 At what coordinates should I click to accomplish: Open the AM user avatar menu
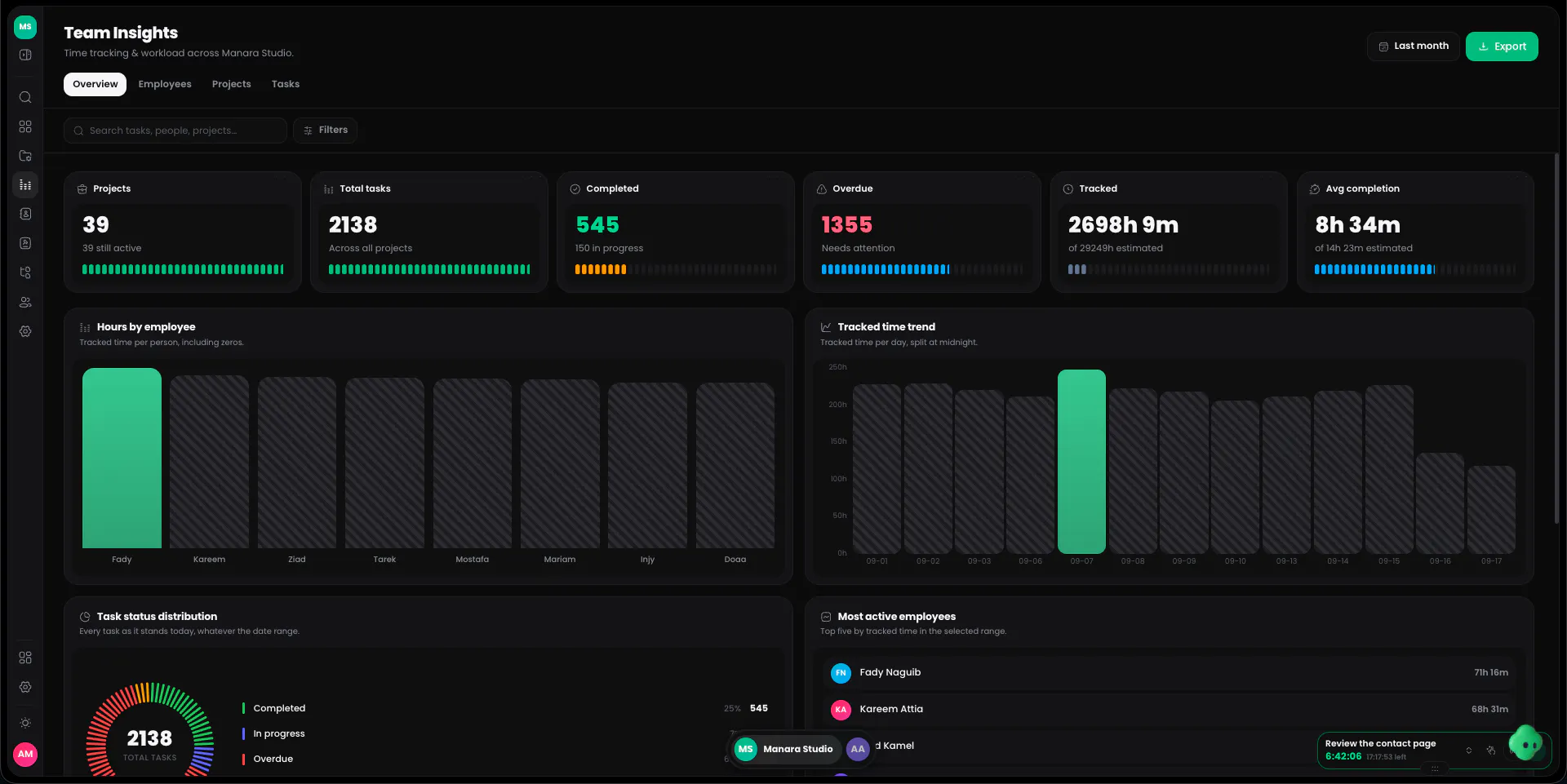(25, 754)
